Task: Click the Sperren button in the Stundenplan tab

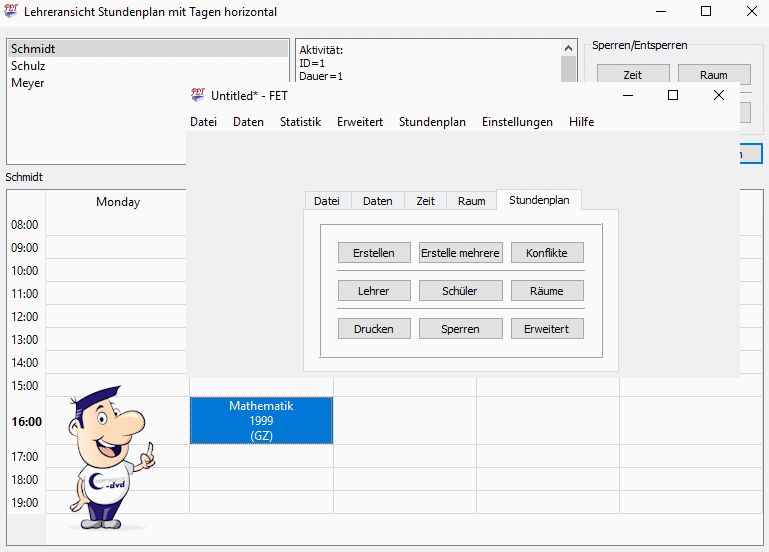Action: [x=460, y=328]
